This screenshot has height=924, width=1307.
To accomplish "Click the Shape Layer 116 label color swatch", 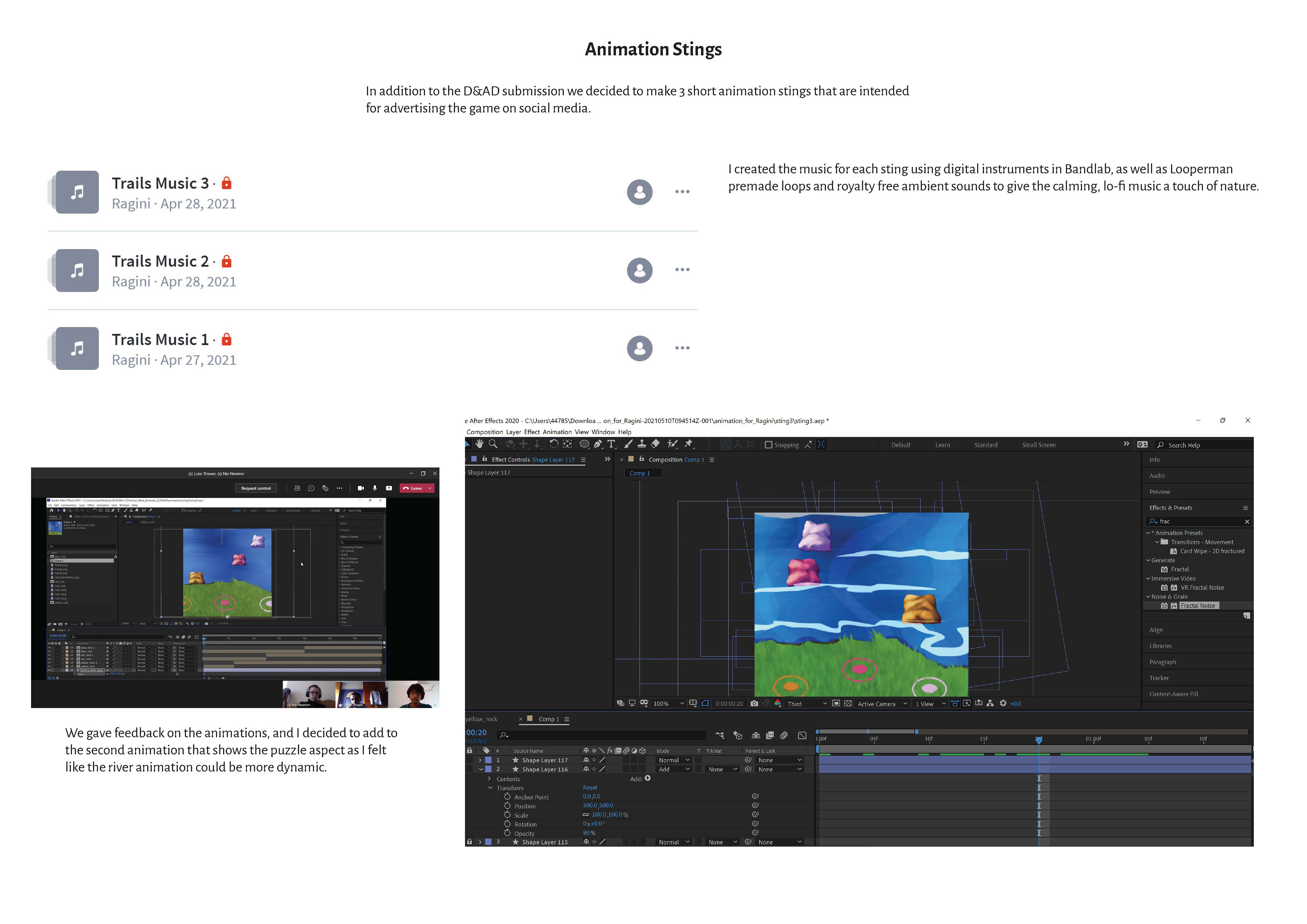I will pos(488,769).
